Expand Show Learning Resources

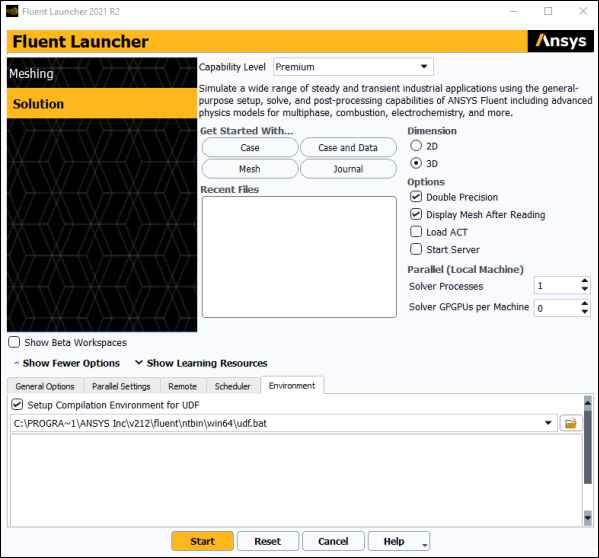[201, 363]
